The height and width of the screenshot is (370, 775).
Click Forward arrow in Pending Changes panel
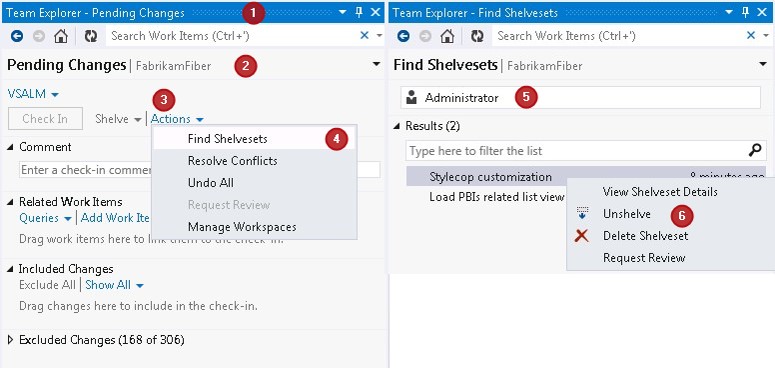pos(39,36)
